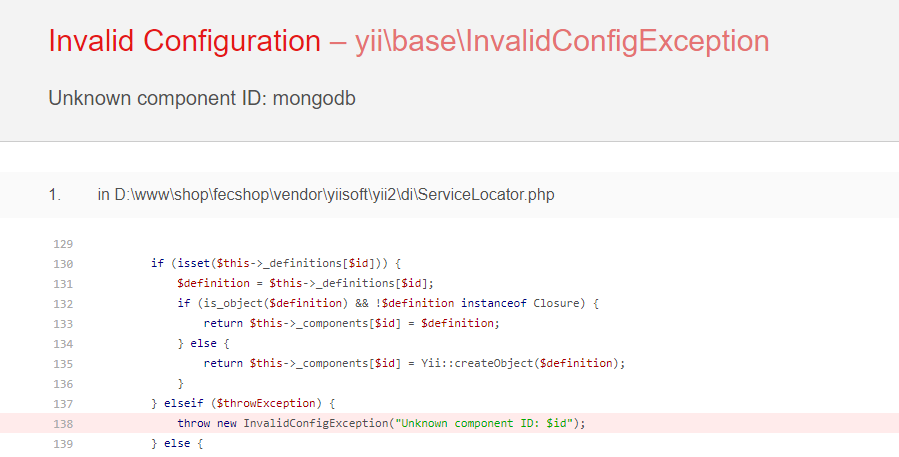Image resolution: width=899 pixels, height=457 pixels.
Task: Click line number 130 in the gutter
Action: click(x=63, y=264)
